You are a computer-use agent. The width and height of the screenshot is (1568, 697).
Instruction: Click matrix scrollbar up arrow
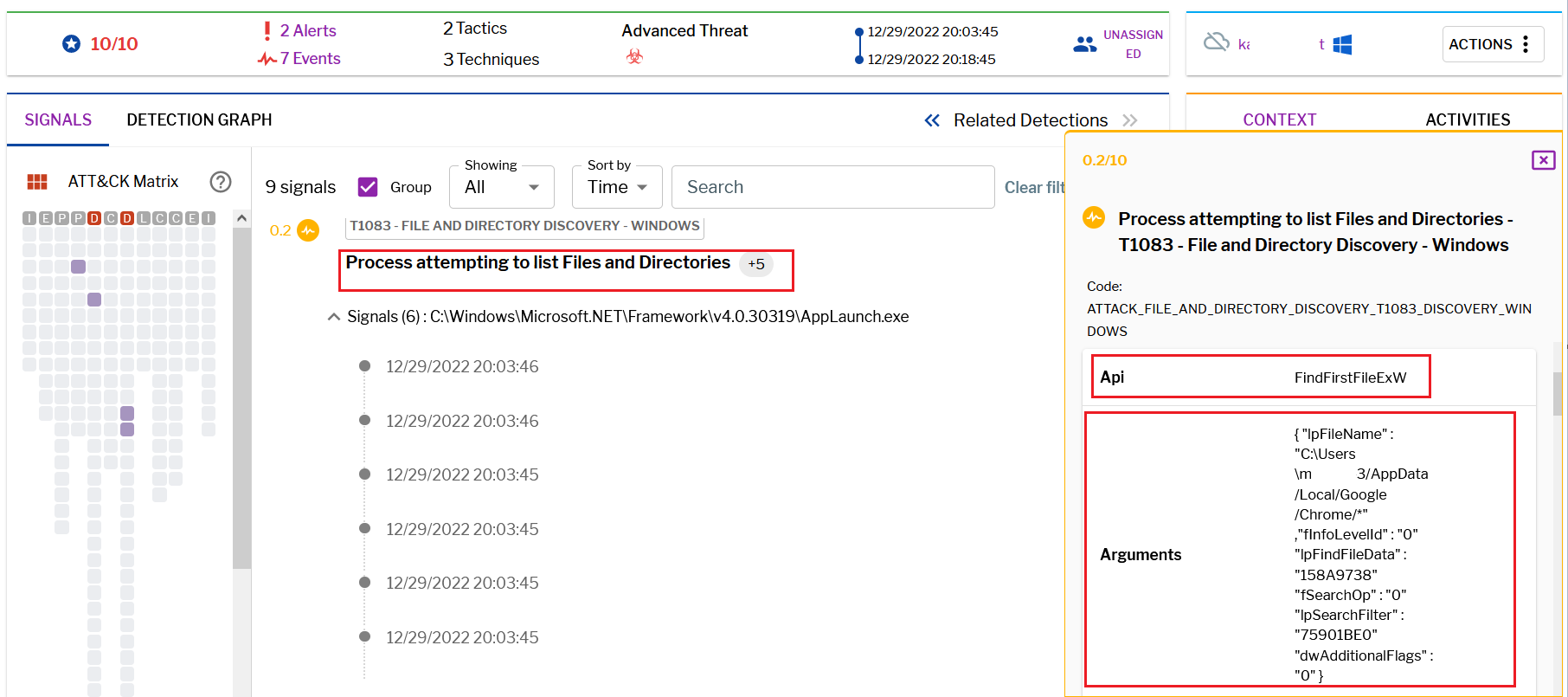pos(241,218)
